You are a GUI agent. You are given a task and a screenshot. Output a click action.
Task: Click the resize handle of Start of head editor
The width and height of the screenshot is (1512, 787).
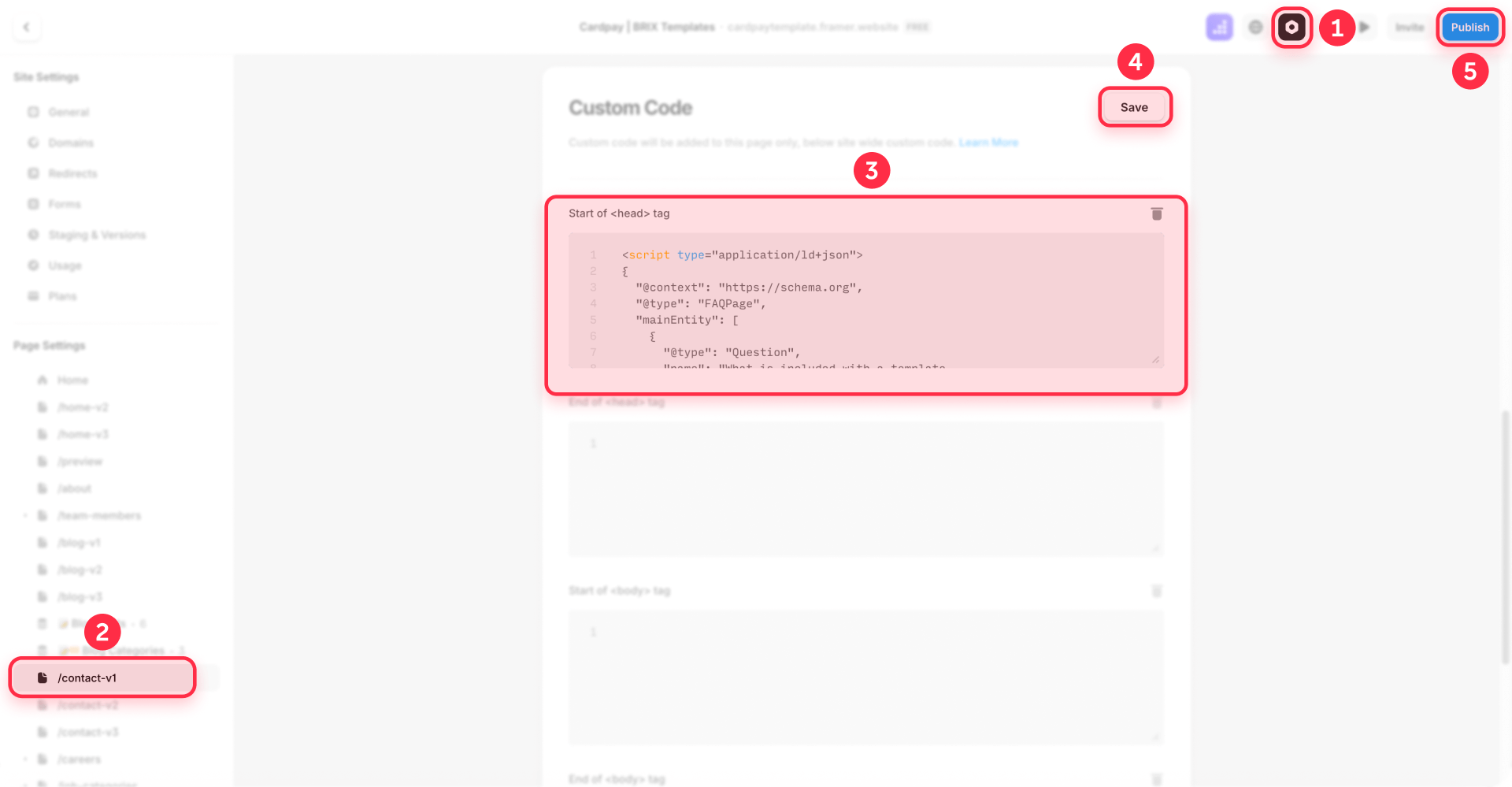pos(1155,360)
